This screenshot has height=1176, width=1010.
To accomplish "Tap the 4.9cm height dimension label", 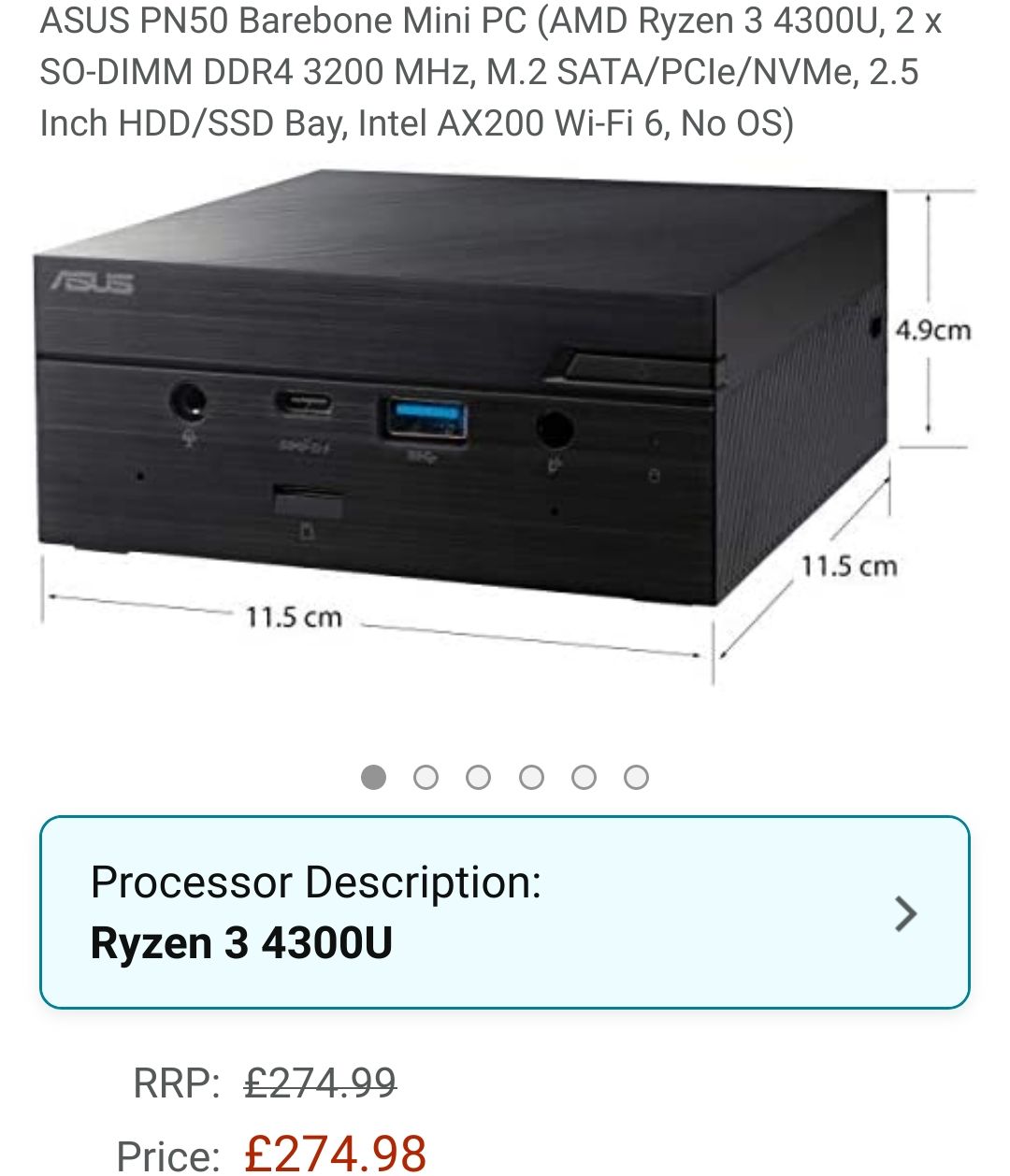I will [932, 331].
